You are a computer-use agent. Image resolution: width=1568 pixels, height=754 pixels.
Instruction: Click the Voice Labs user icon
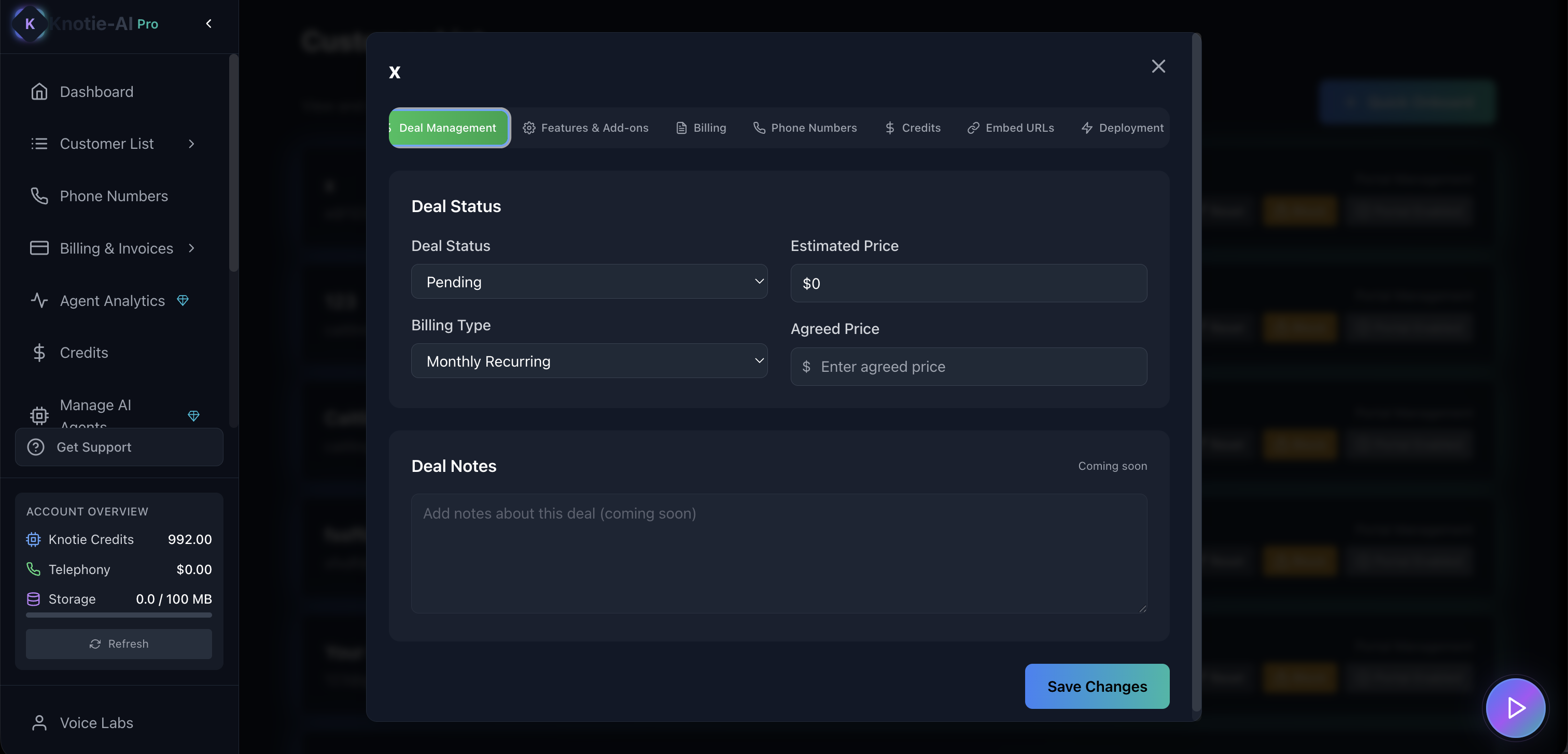coord(39,722)
